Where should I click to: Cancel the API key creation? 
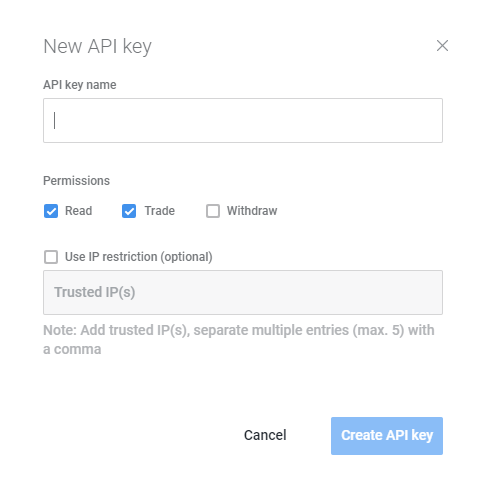[x=265, y=435]
